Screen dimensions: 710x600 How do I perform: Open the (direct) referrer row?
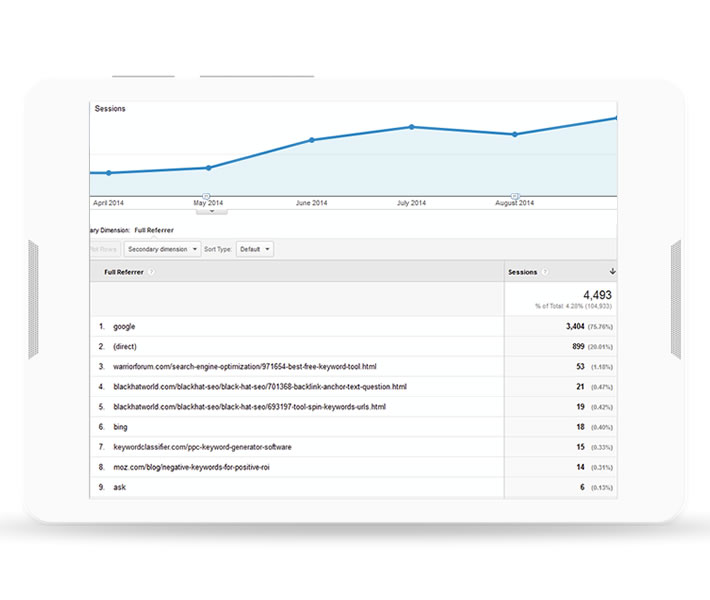point(127,346)
